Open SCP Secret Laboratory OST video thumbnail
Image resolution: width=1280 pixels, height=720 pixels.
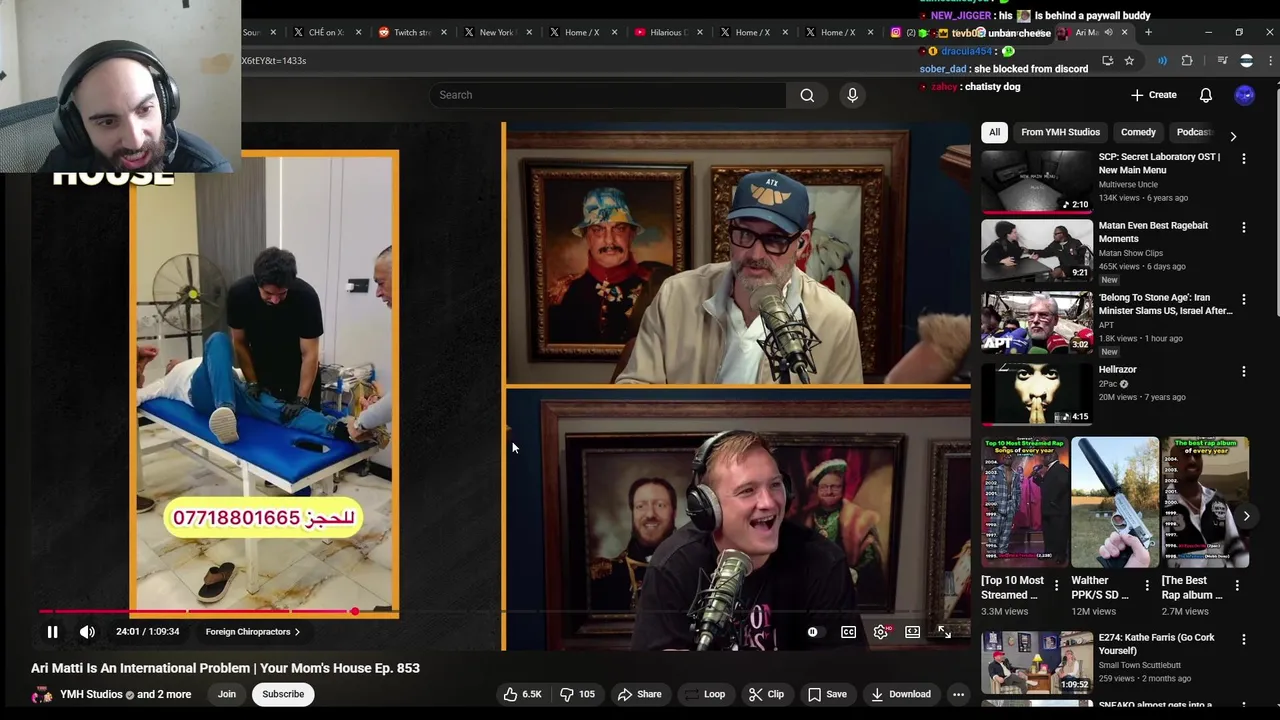(x=1037, y=182)
